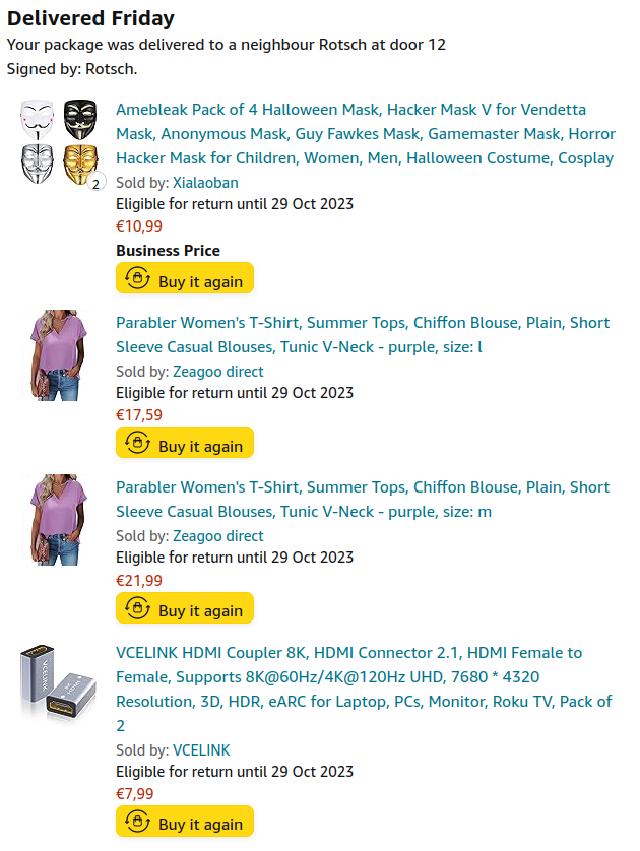Buy the size M purple blouse again

point(185,608)
